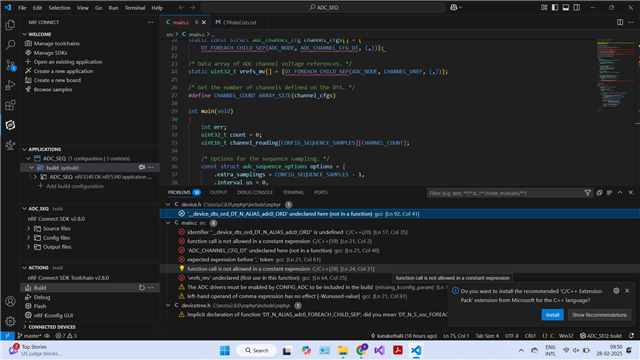Click Show Recommendations button

[x=599, y=315]
